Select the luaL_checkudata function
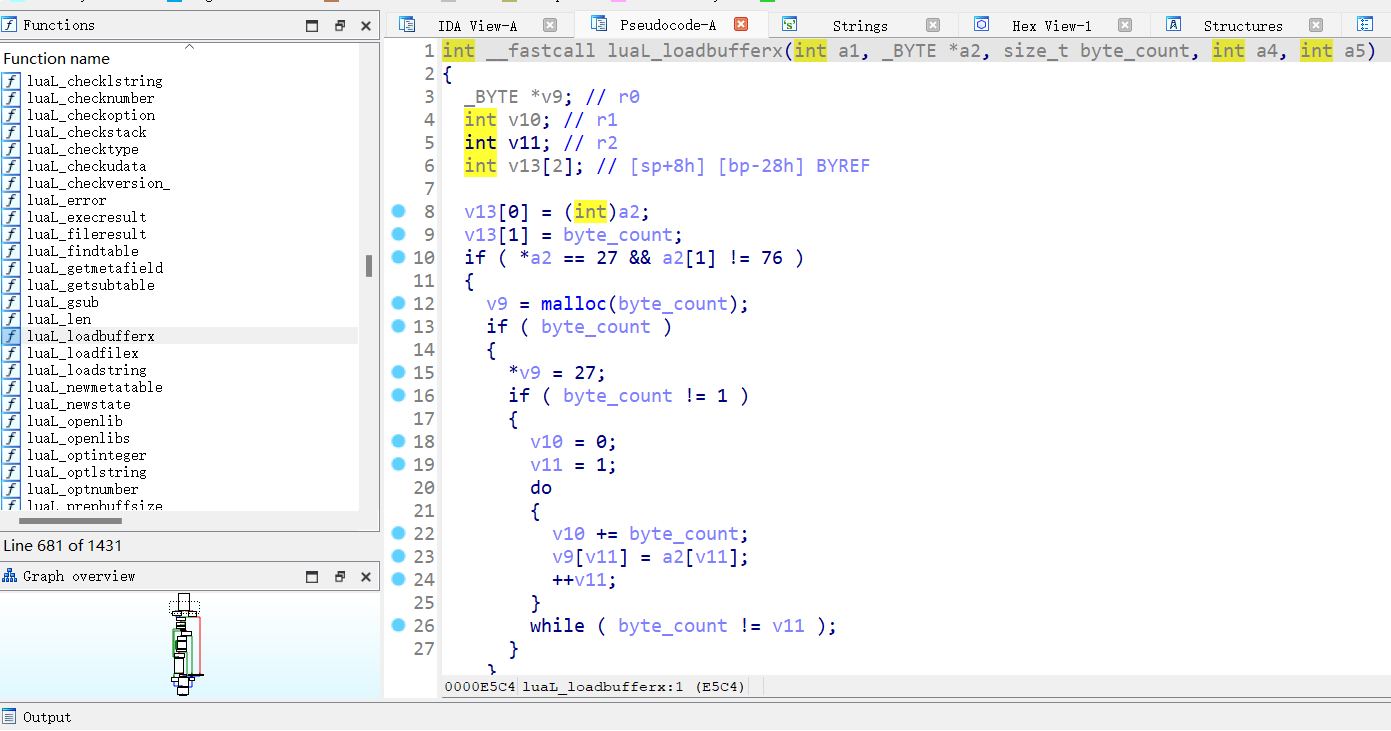1391x731 pixels. [86, 166]
